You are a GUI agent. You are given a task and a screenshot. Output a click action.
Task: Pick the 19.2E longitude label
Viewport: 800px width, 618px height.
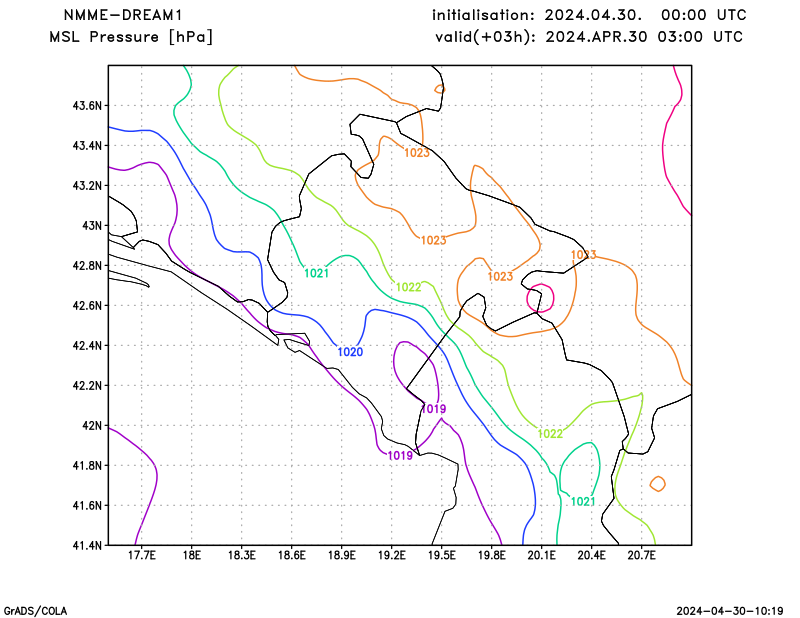click(391, 555)
